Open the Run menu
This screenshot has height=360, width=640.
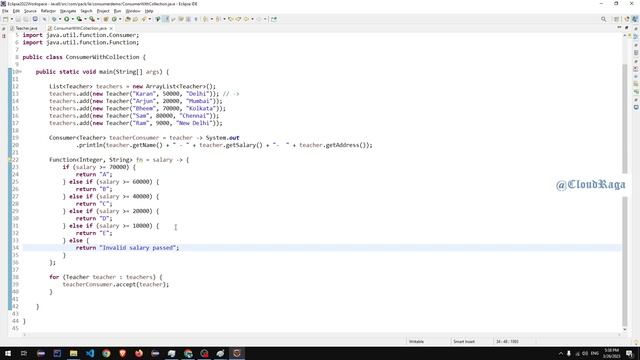pos(118,11)
